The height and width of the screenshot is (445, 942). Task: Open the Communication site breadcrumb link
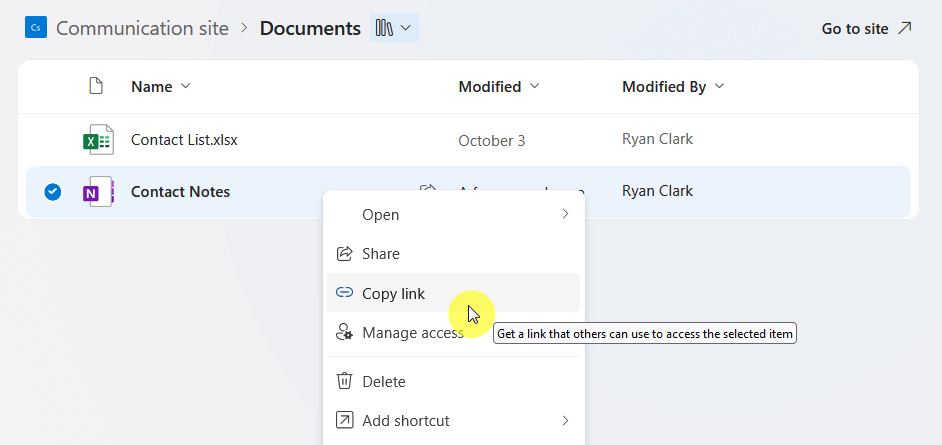142,28
